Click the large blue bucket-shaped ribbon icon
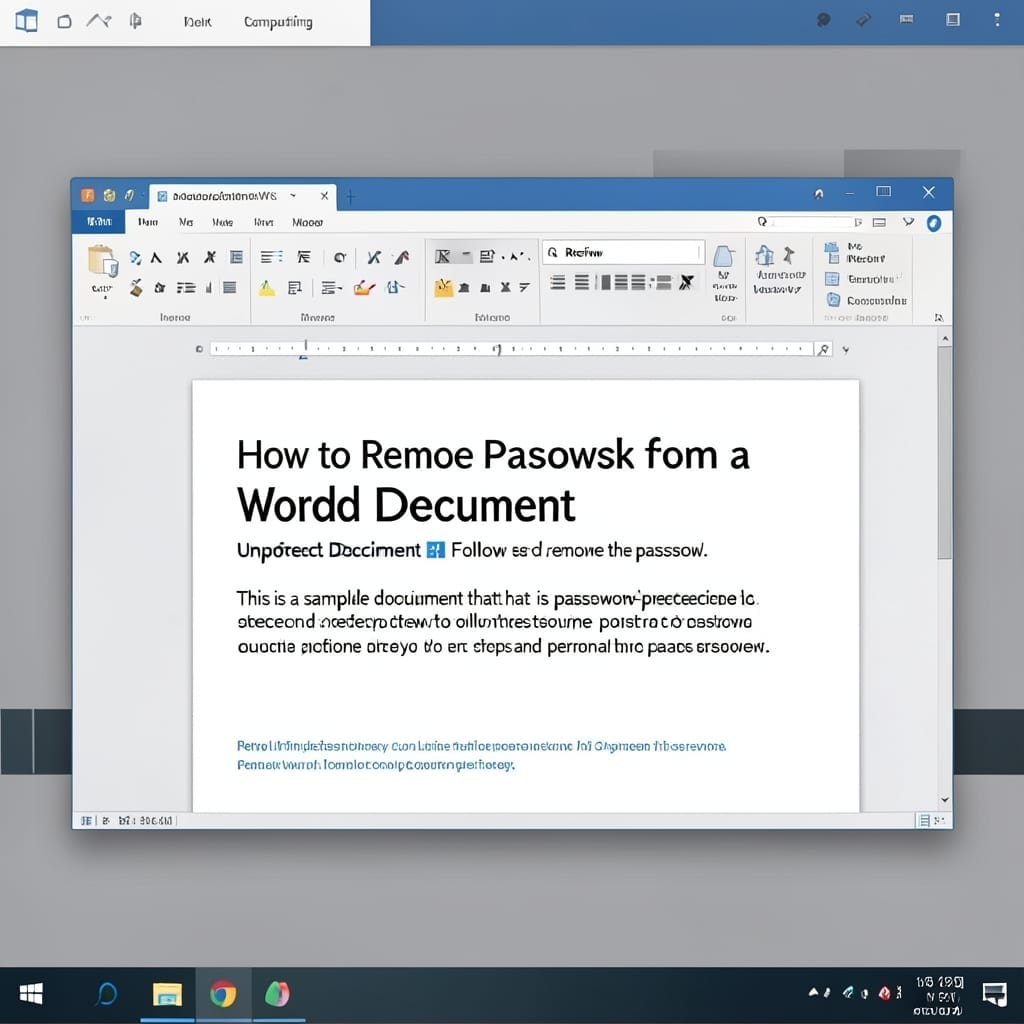1024x1024 pixels. click(x=724, y=256)
